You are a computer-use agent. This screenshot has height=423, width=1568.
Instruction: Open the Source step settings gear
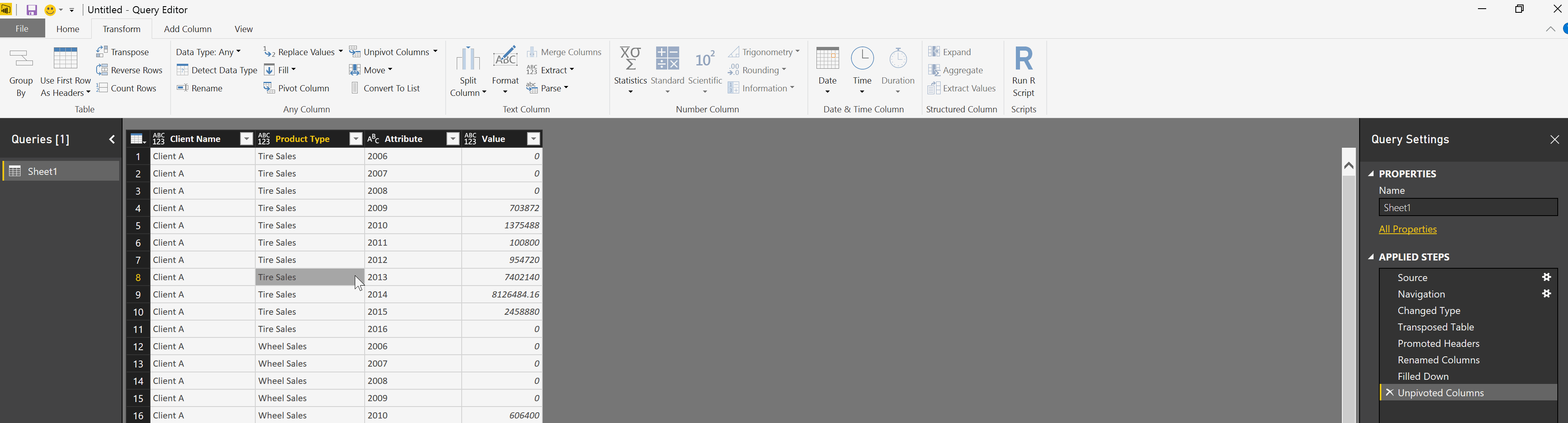(1545, 277)
